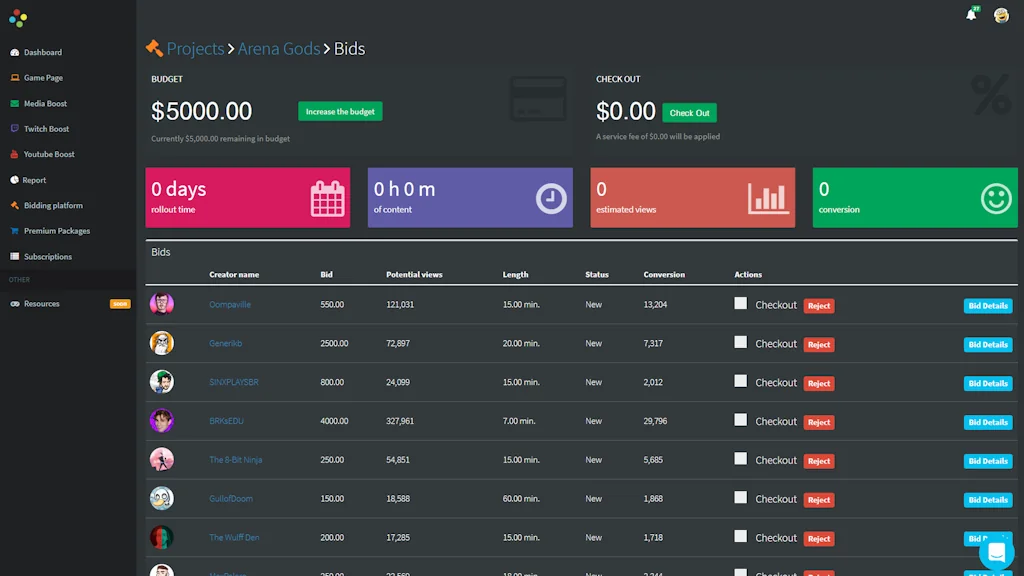Screen dimensions: 1024x576
Task: Open the Dashboard from the sidebar
Action: click(40, 52)
